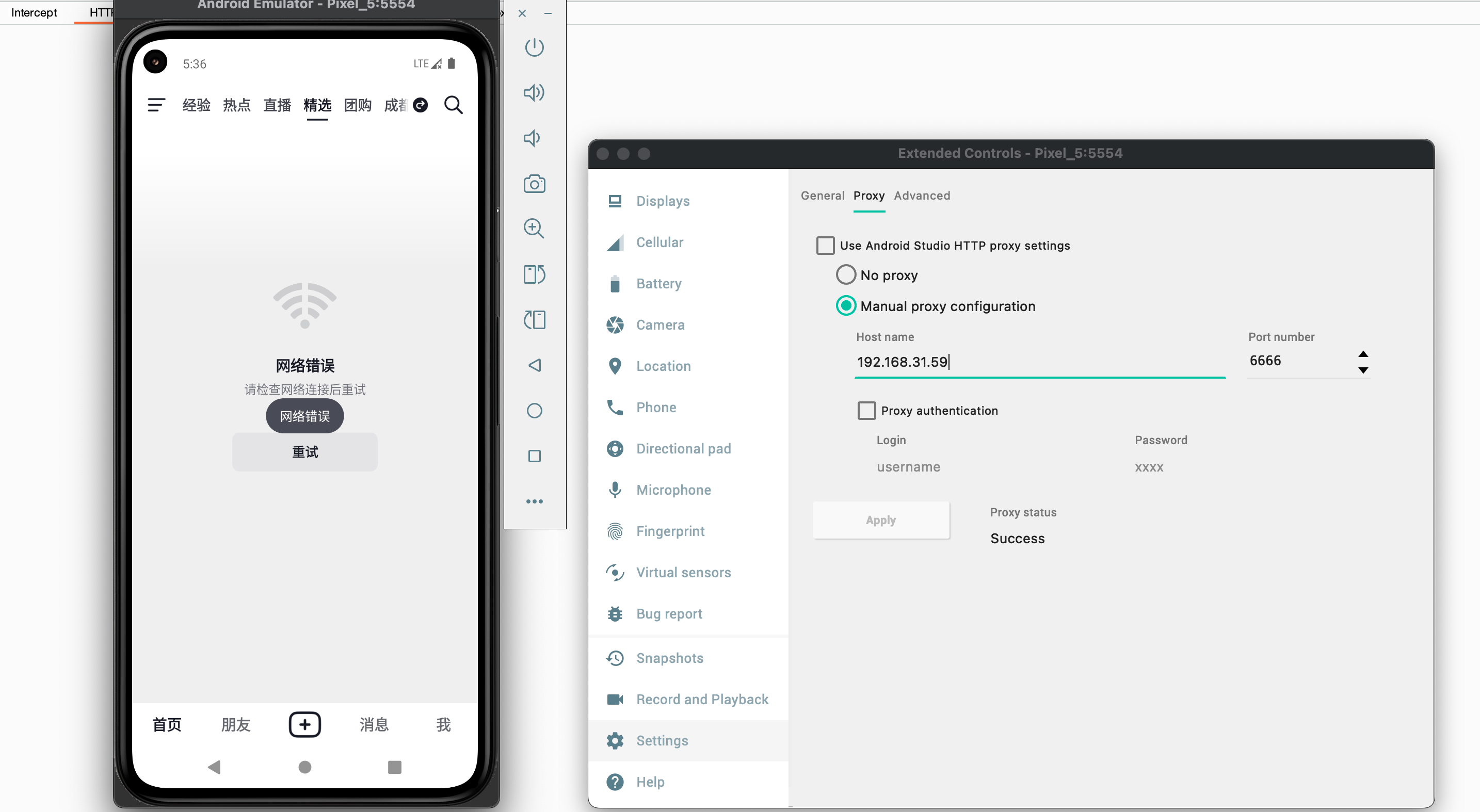Open the hamburger menu in the app

[156, 105]
